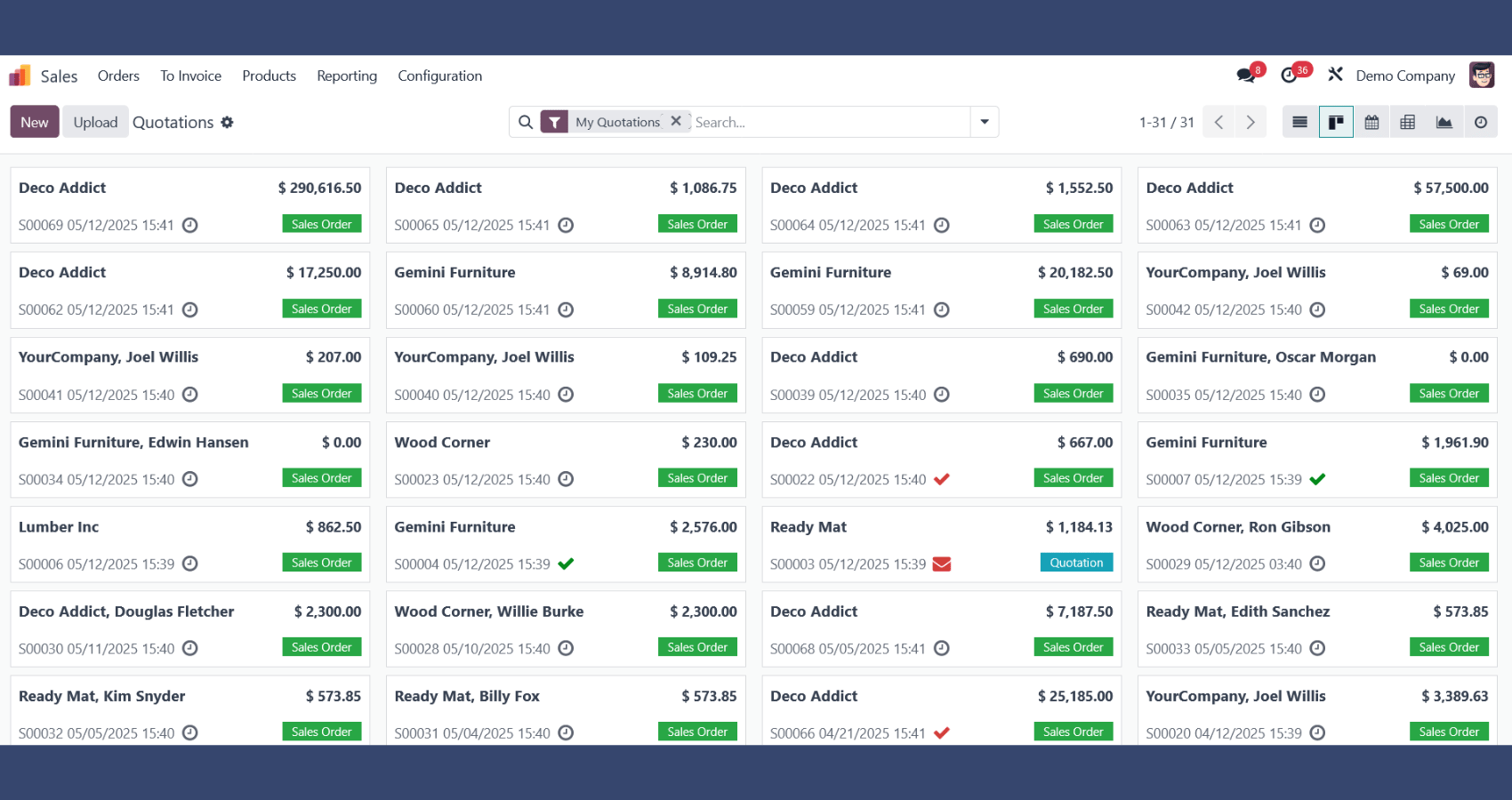Screen dimensions: 1512x800
Task: Click the Demo Company switcher
Action: (x=1405, y=76)
